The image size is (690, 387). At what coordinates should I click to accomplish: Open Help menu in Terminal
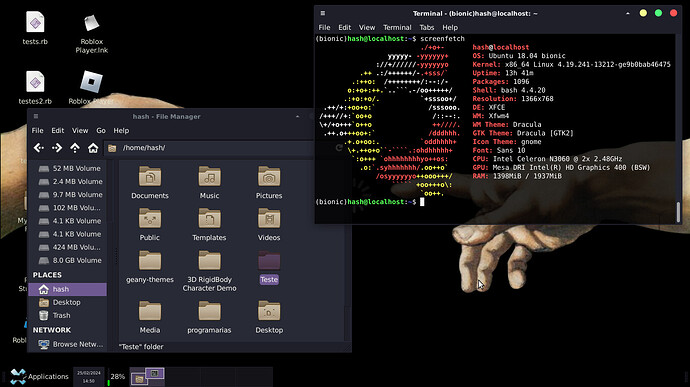click(x=450, y=27)
